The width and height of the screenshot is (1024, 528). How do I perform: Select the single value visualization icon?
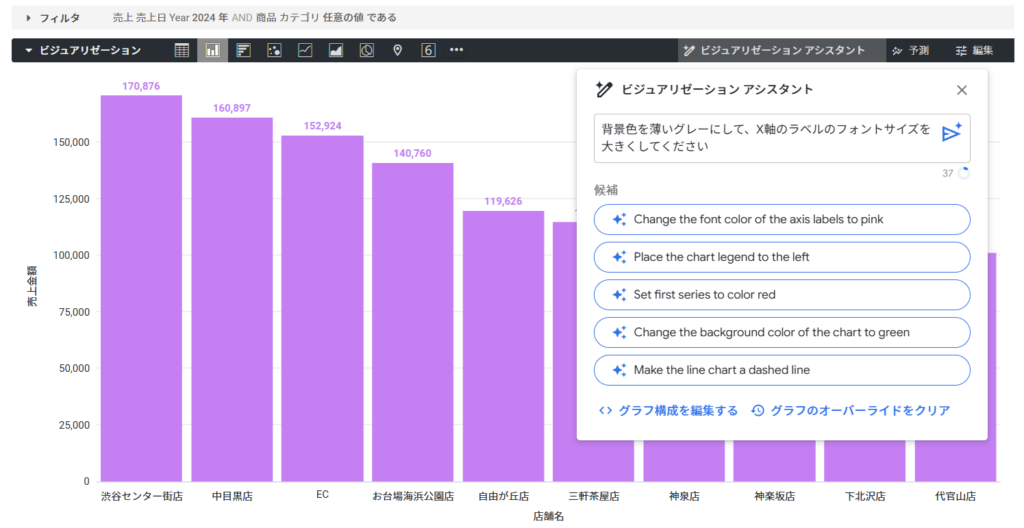click(428, 50)
